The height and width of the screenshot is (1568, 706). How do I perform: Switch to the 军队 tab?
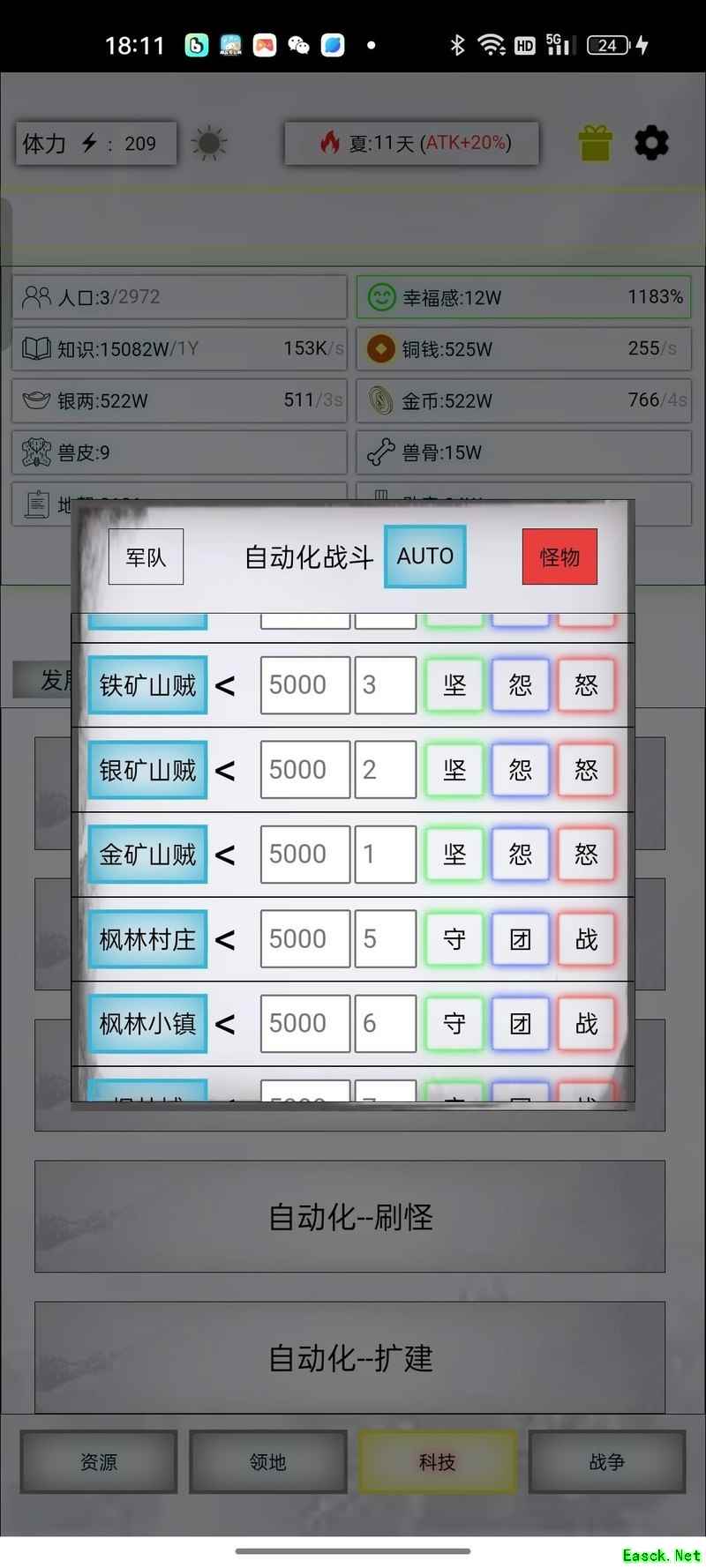(x=146, y=556)
